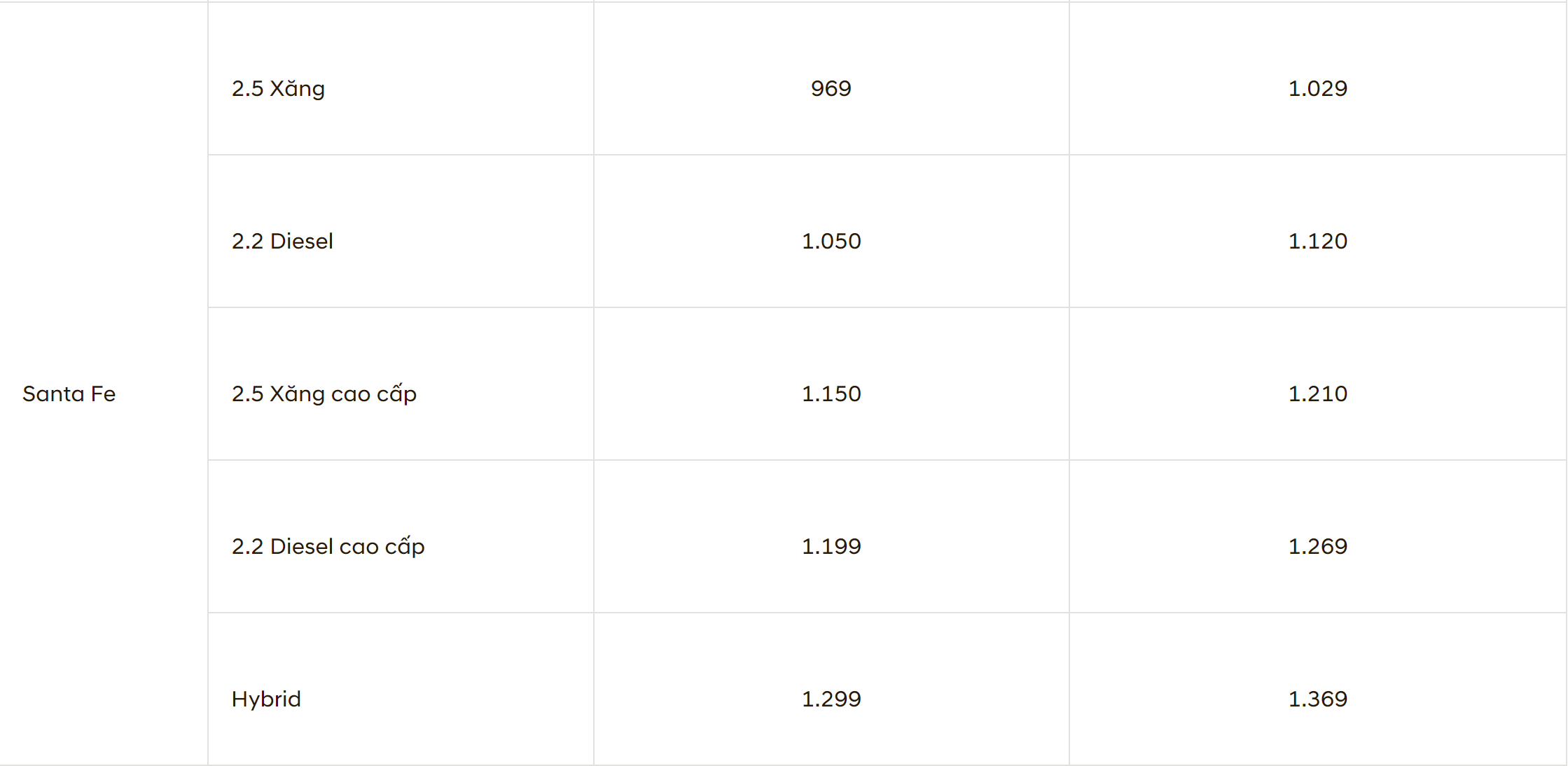The image size is (1568, 766).
Task: Click the 1.199 price value
Action: point(831,547)
